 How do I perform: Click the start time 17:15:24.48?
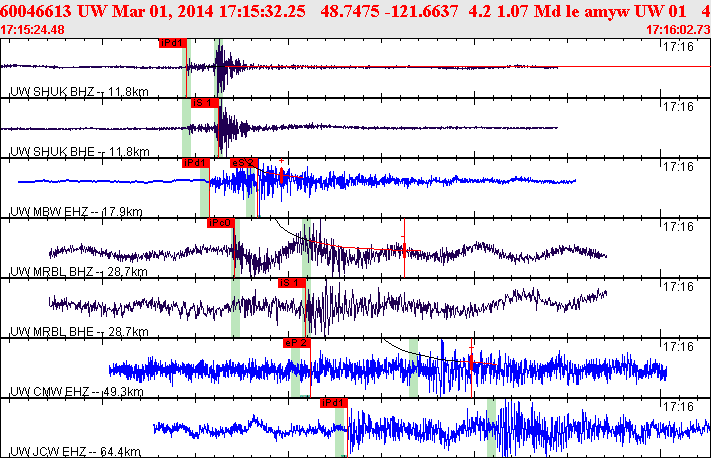click(x=32, y=30)
